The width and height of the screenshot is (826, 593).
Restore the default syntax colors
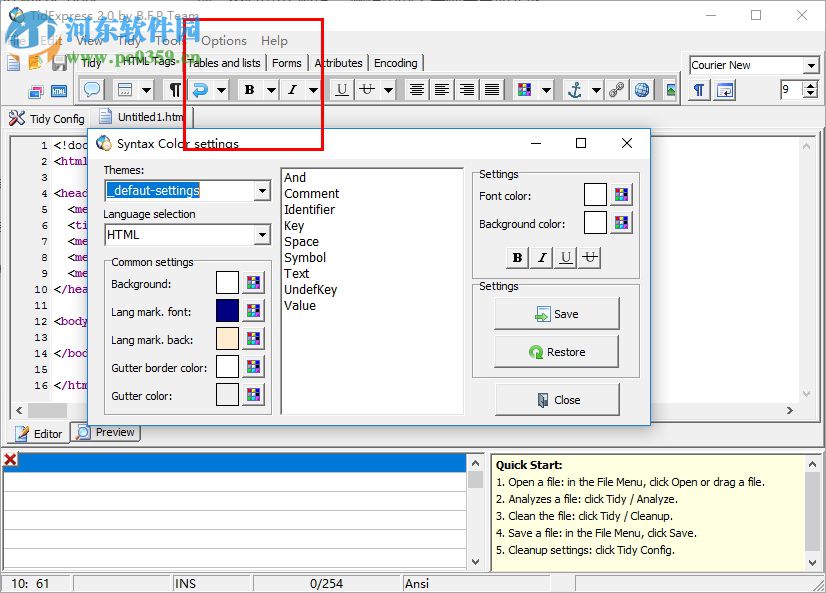[557, 352]
